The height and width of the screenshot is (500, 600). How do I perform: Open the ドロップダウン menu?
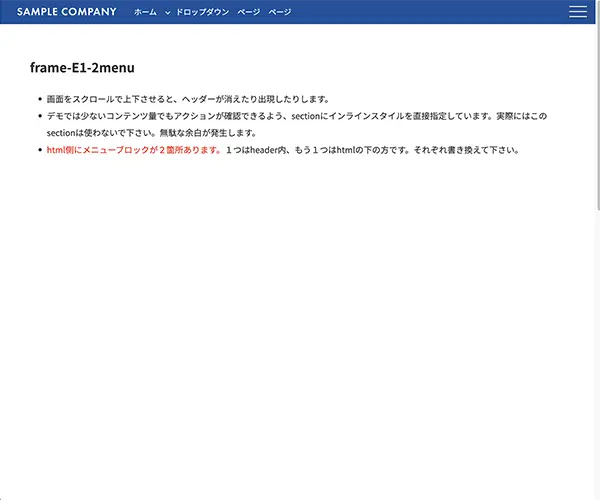pyautogui.click(x=202, y=12)
